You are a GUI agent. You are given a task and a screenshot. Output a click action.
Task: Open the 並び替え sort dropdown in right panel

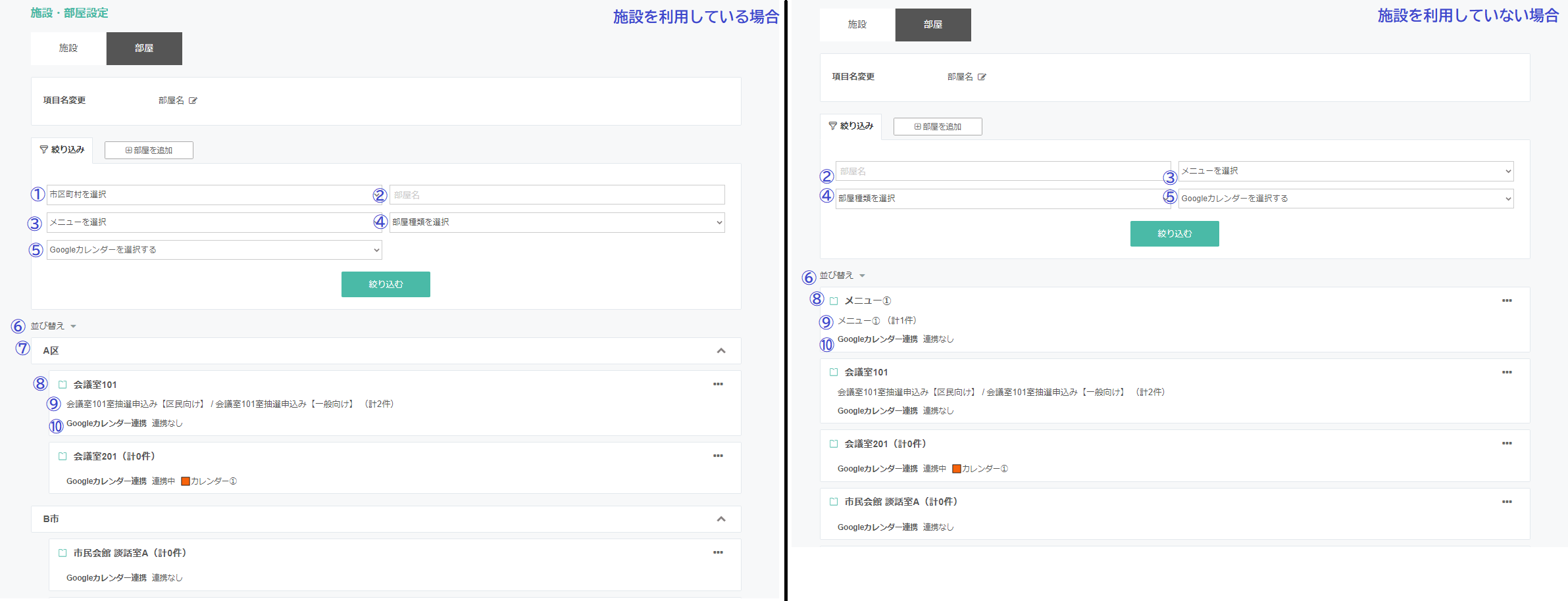(x=842, y=276)
